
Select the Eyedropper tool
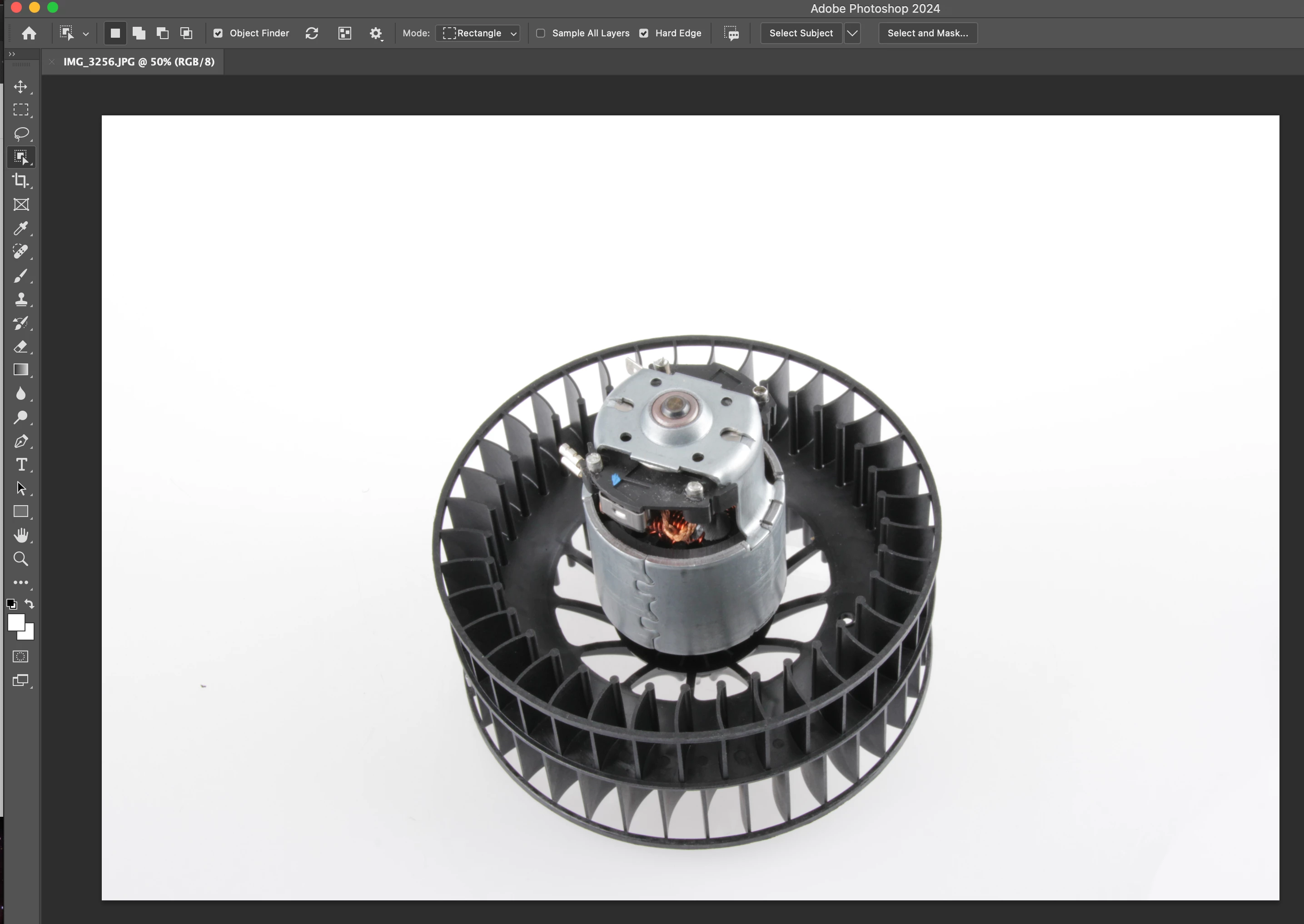click(21, 229)
